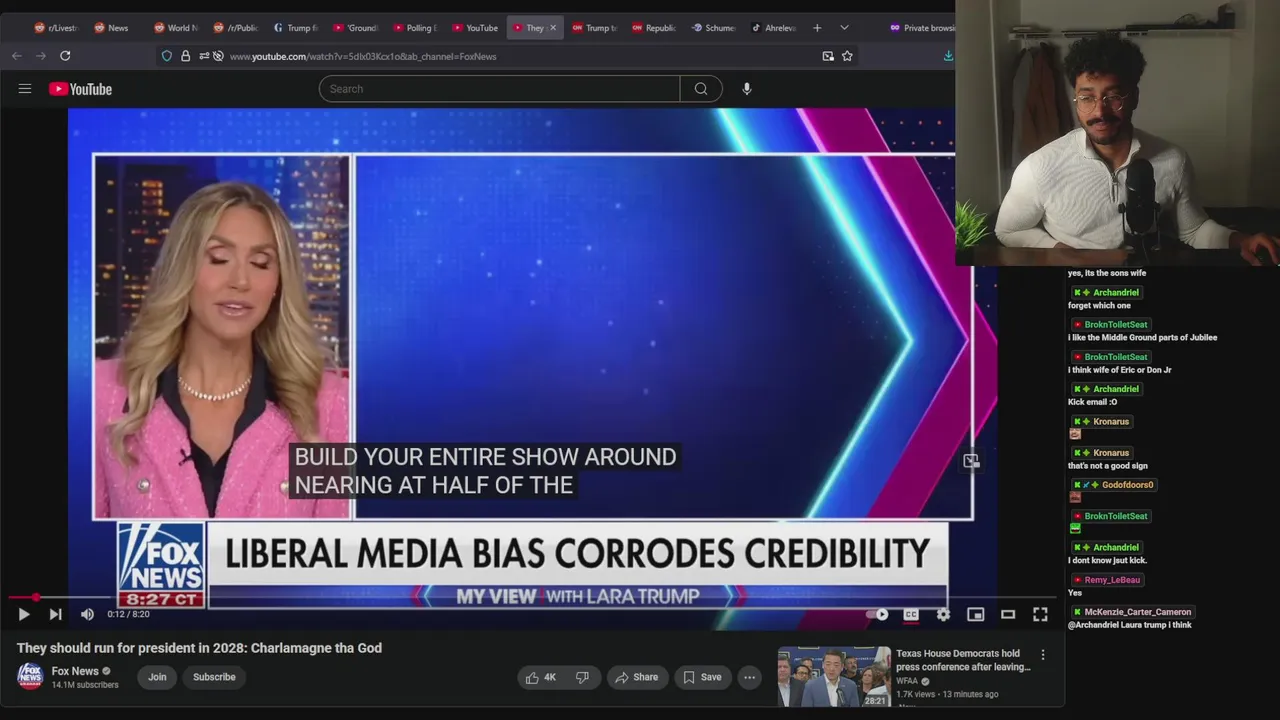Subscribe to Fox News
The width and height of the screenshot is (1280, 720).
click(214, 677)
